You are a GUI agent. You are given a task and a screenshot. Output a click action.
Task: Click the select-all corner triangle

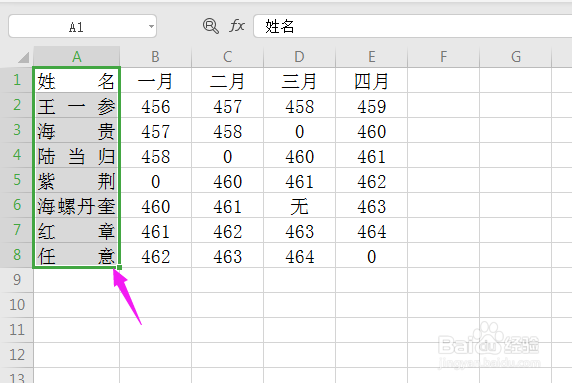point(24,57)
